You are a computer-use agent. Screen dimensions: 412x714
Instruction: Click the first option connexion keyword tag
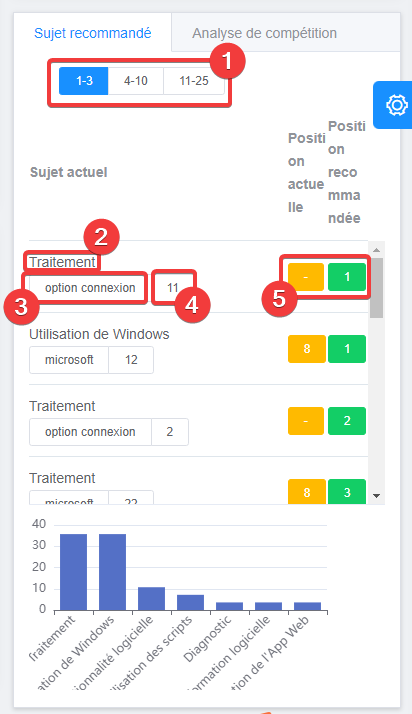coord(90,288)
